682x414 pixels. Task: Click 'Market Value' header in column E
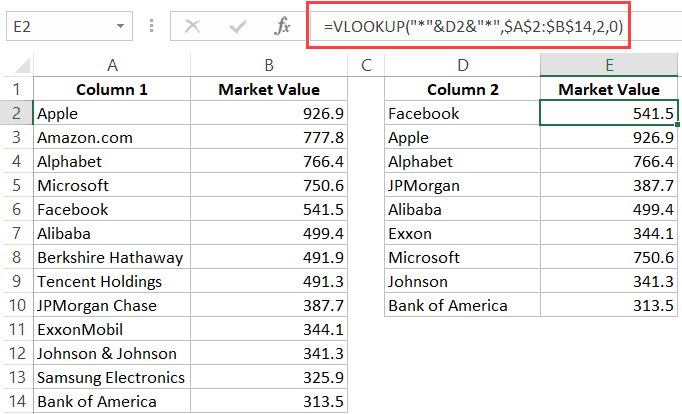click(609, 89)
